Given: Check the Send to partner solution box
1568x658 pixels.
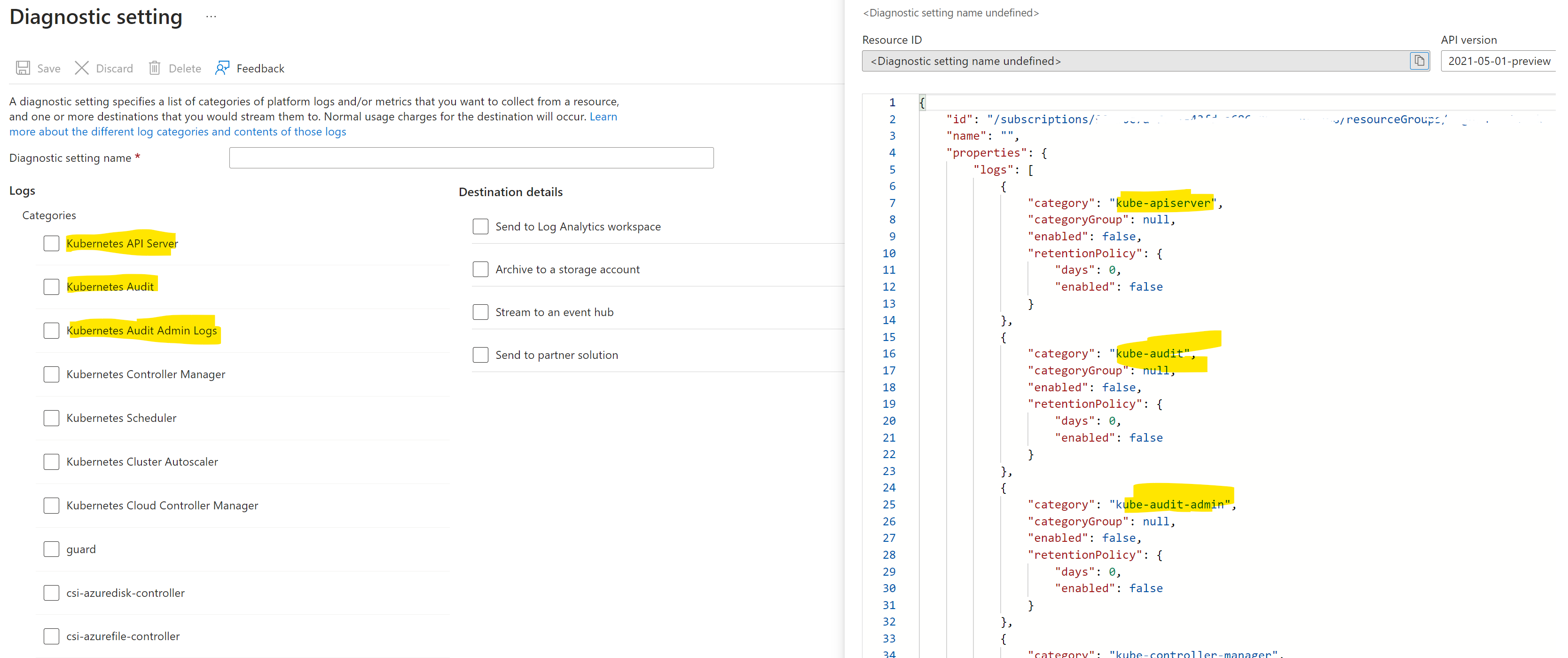Looking at the screenshot, I should click(480, 355).
